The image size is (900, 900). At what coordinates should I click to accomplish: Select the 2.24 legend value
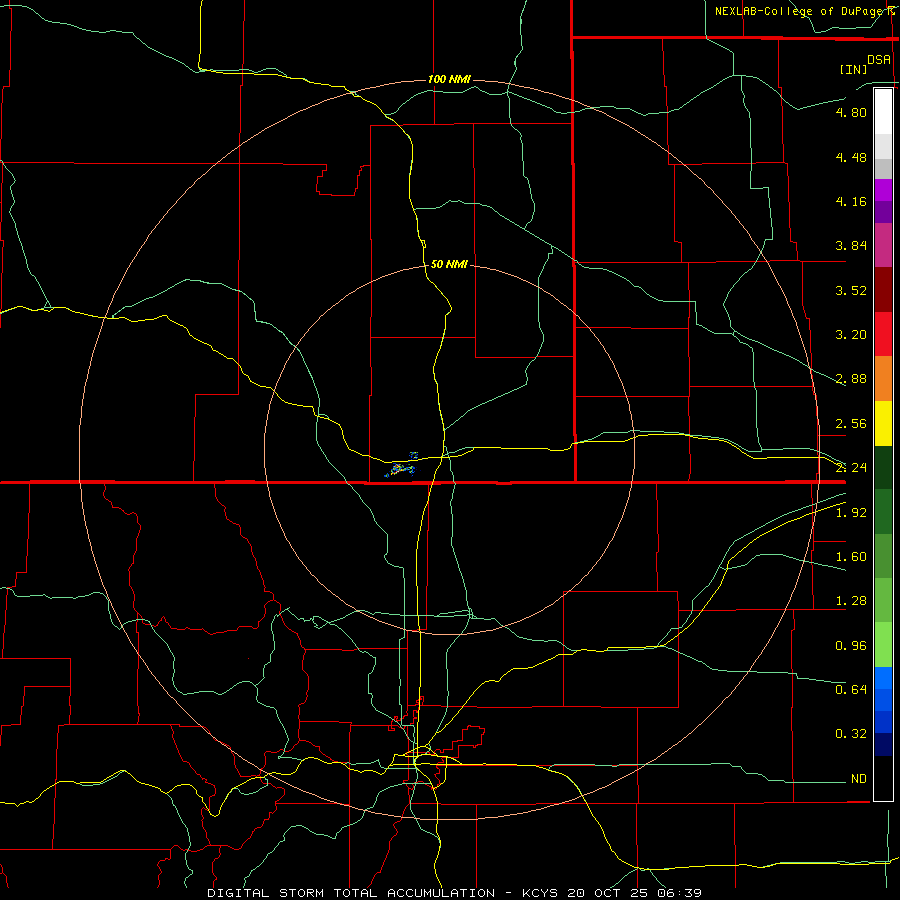[x=851, y=468]
